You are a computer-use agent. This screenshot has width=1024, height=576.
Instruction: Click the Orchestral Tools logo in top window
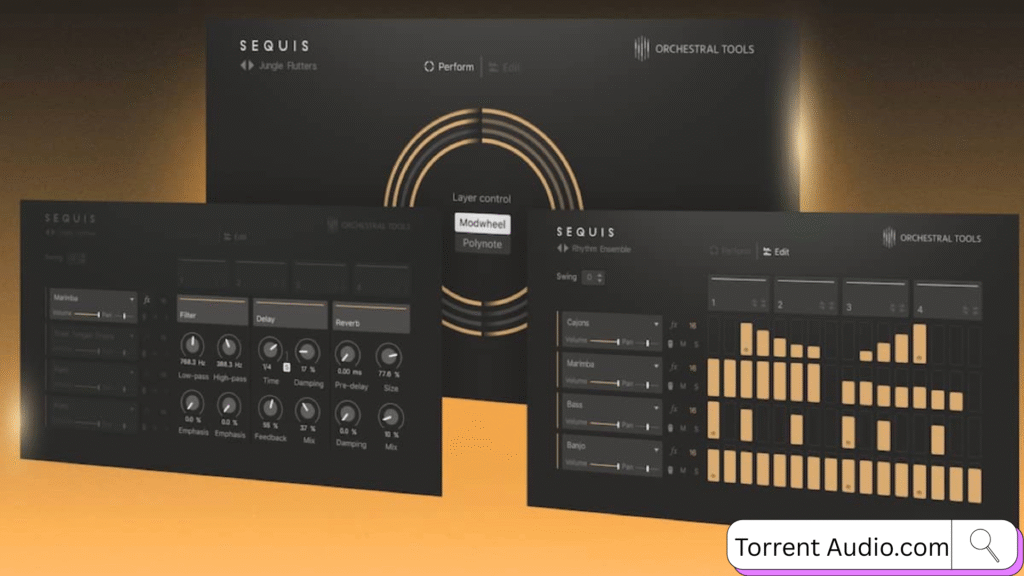pos(694,48)
